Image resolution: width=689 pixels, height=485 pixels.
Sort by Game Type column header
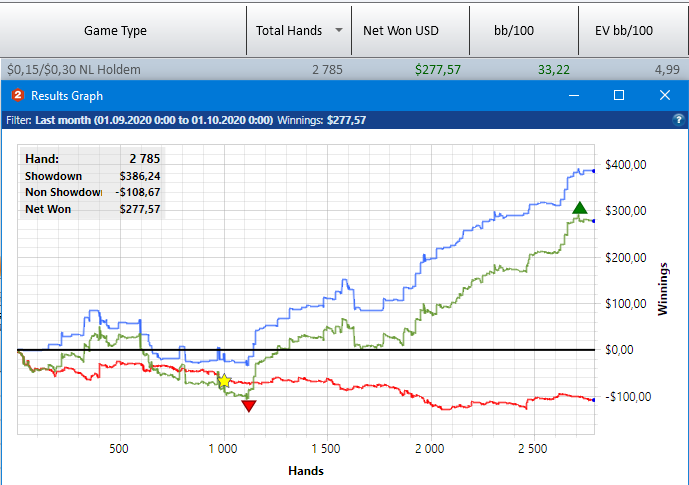(x=123, y=30)
